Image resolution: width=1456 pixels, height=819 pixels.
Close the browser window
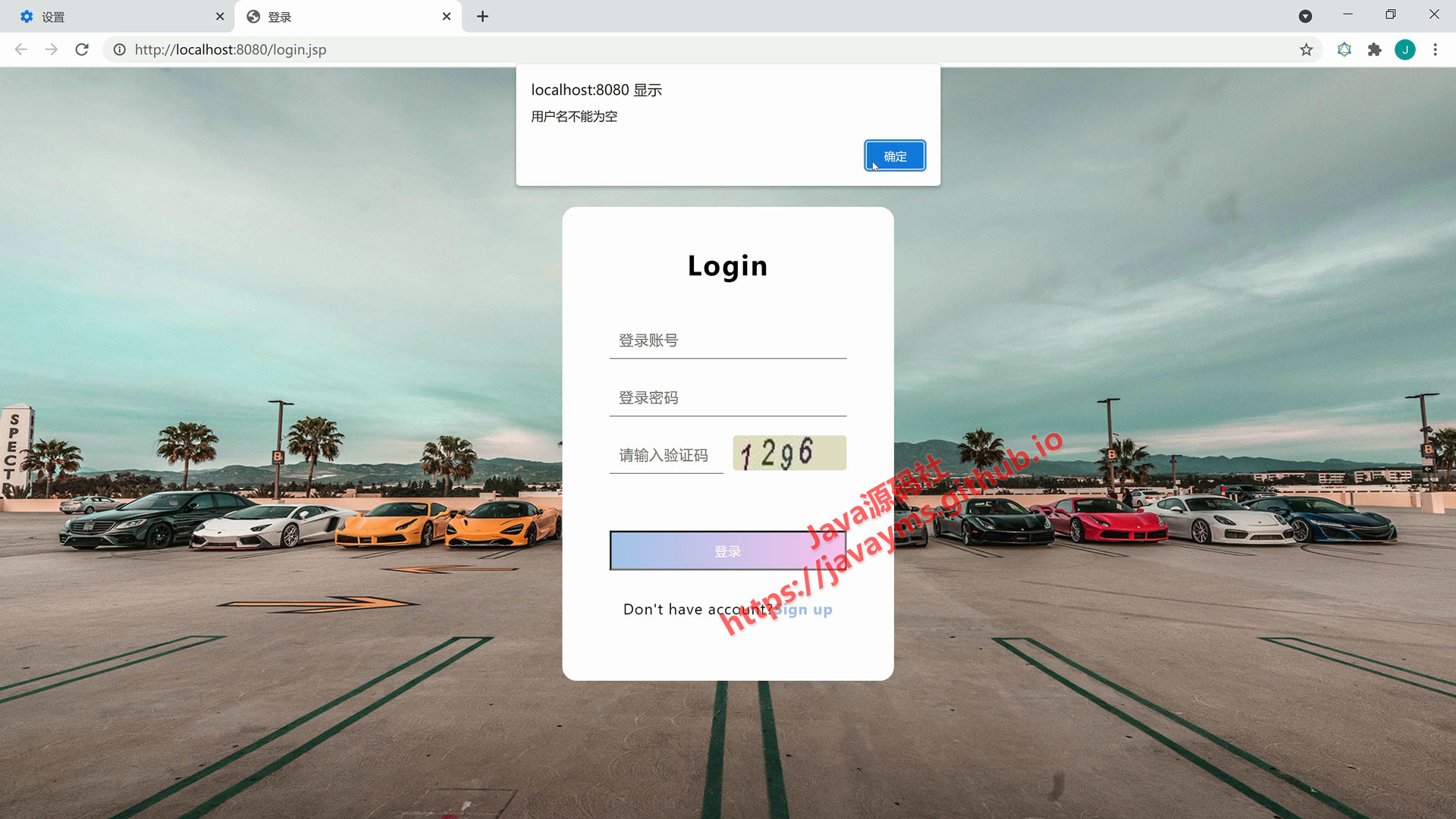(1434, 14)
